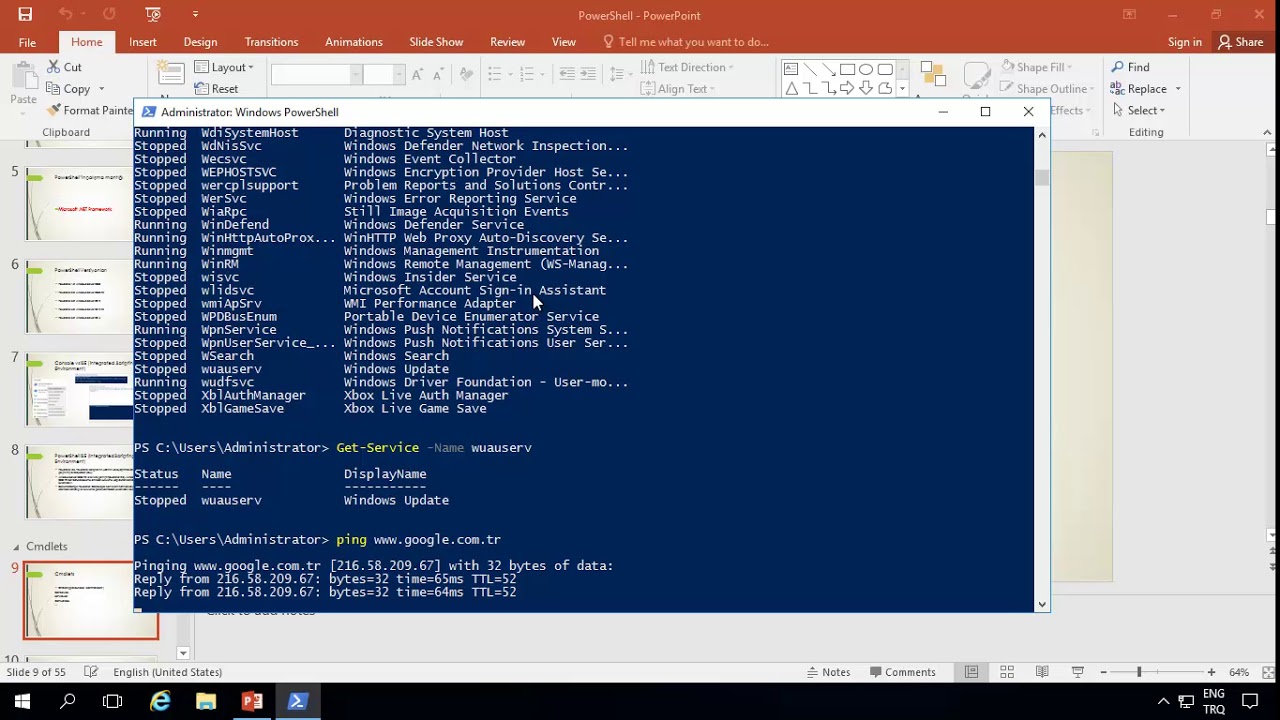Click the PowerShell title bar icon
This screenshot has width=1280, height=720.
(149, 112)
